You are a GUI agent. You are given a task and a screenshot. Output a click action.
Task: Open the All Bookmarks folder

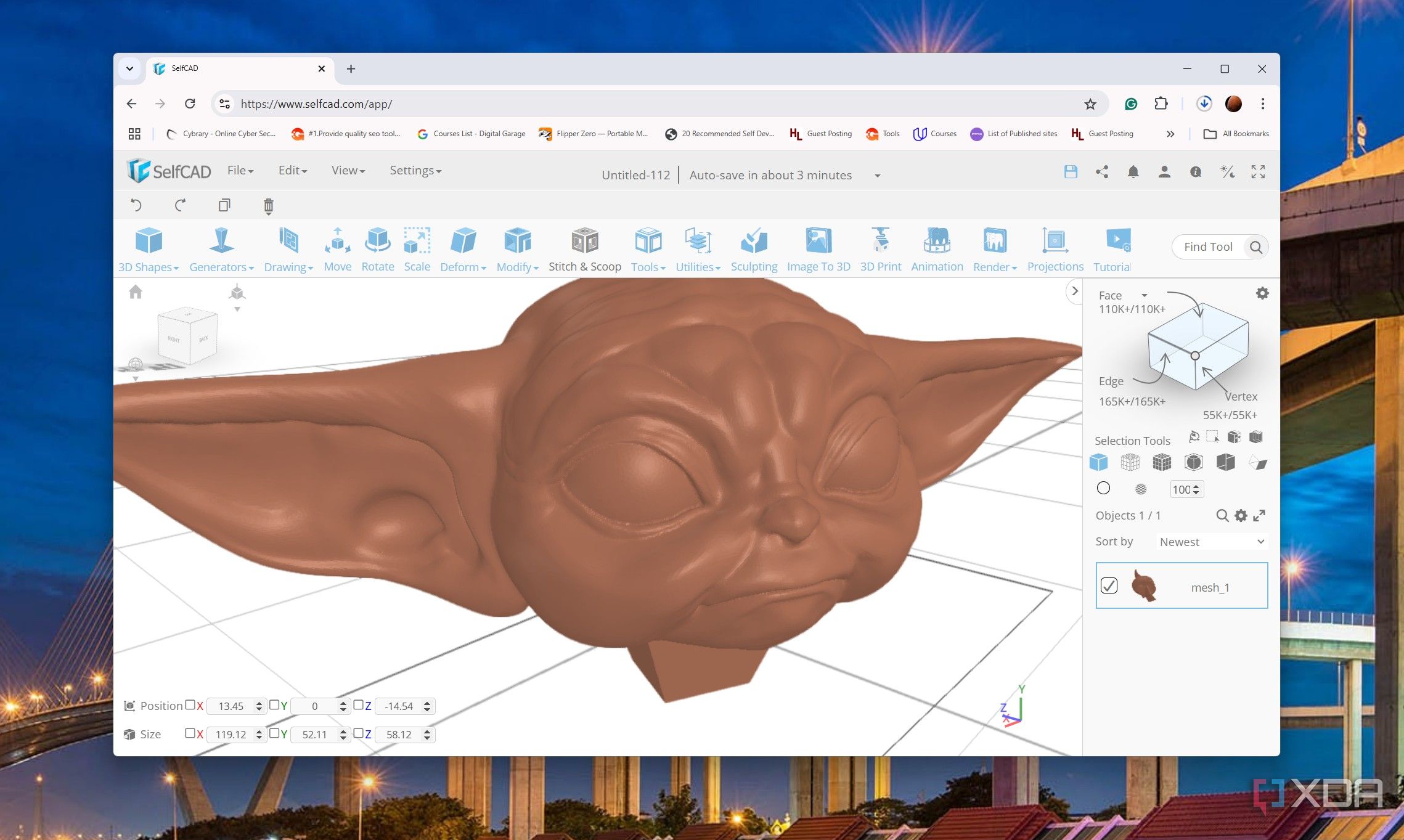point(1236,134)
